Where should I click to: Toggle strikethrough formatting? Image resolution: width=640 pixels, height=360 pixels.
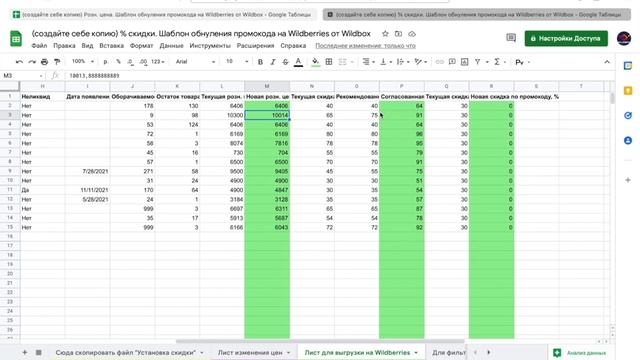tap(285, 62)
